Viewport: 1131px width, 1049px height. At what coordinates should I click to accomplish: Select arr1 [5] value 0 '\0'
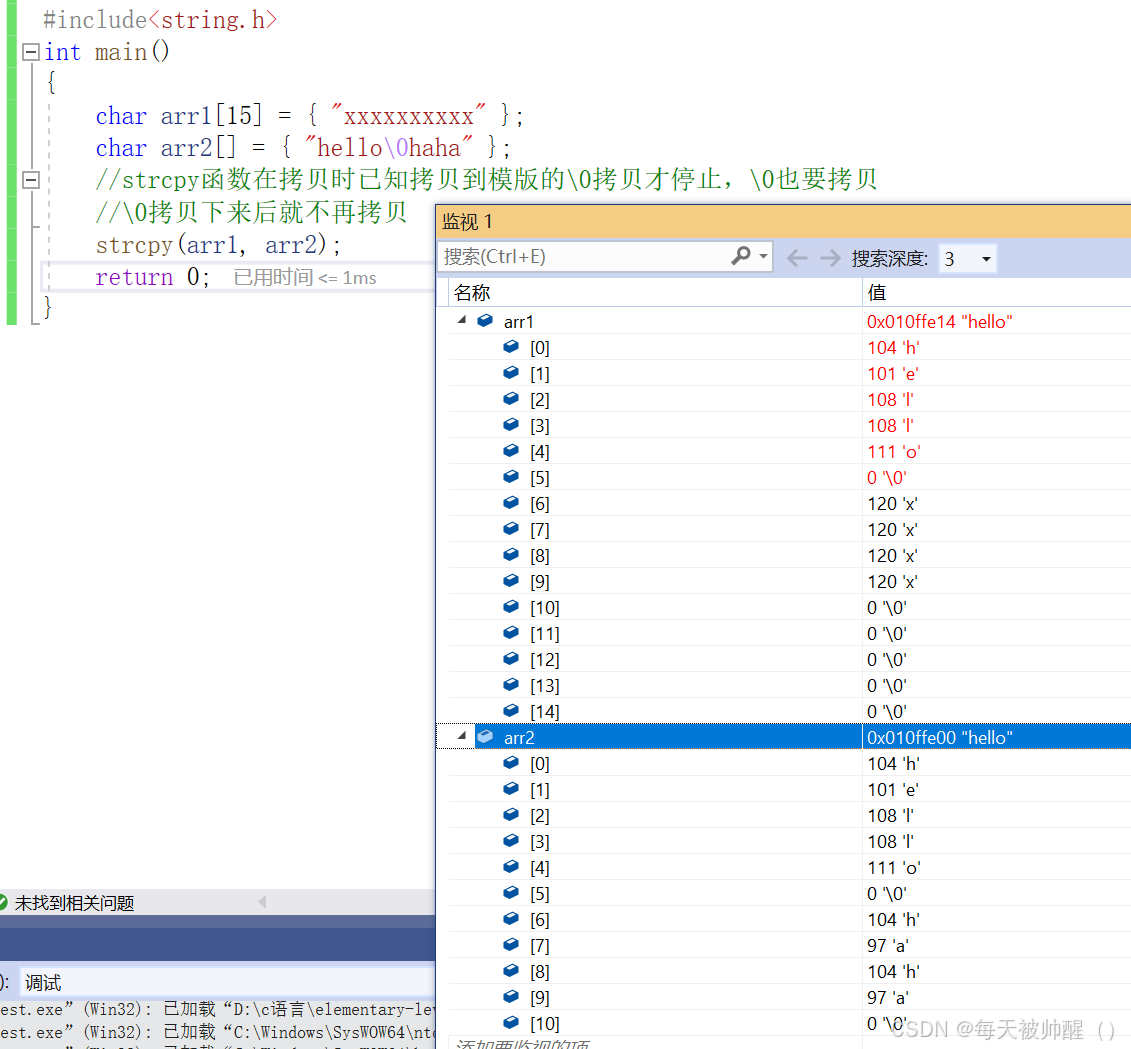pos(886,478)
